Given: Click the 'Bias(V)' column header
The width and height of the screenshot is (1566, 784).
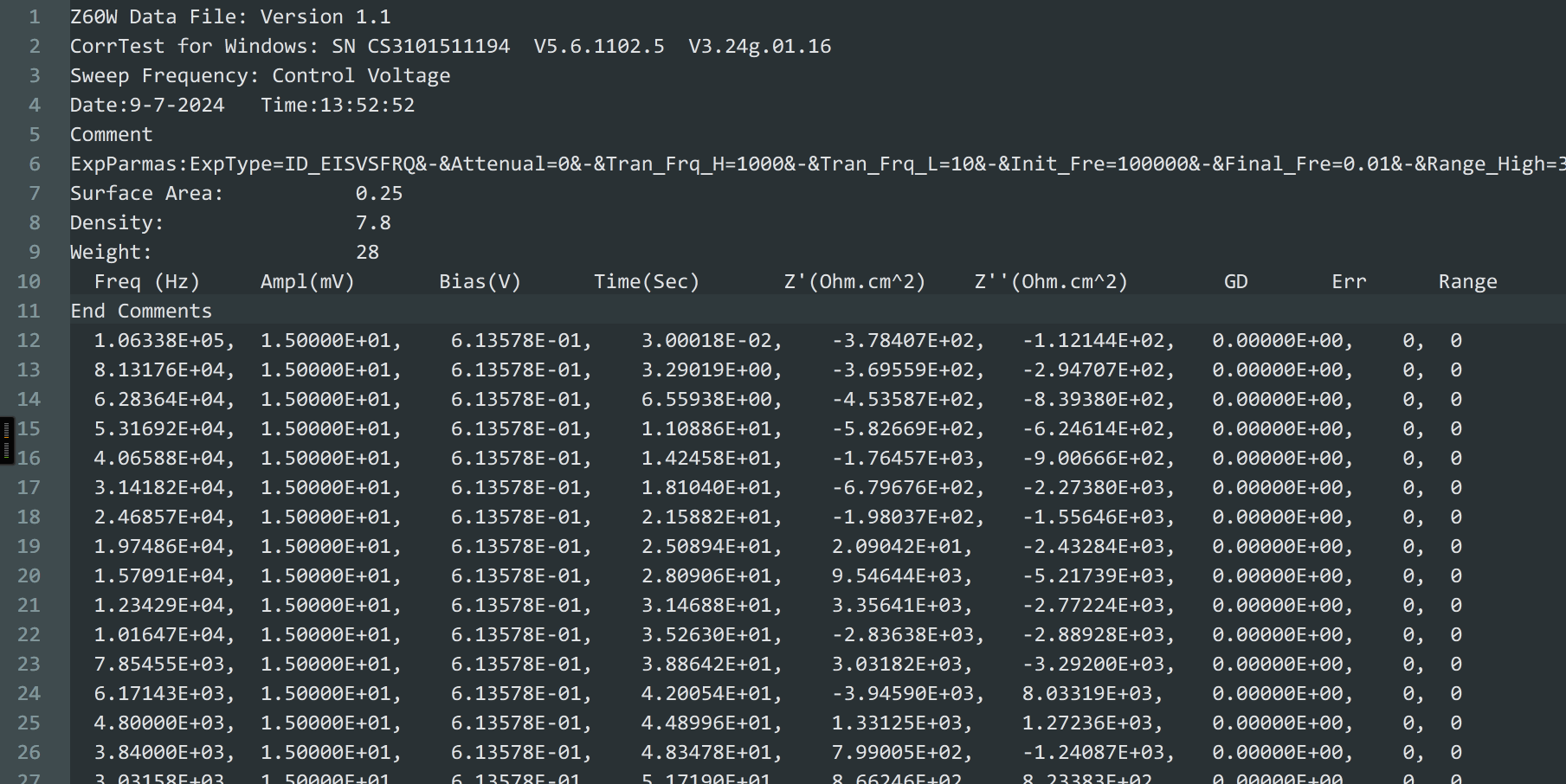Looking at the screenshot, I should [480, 281].
